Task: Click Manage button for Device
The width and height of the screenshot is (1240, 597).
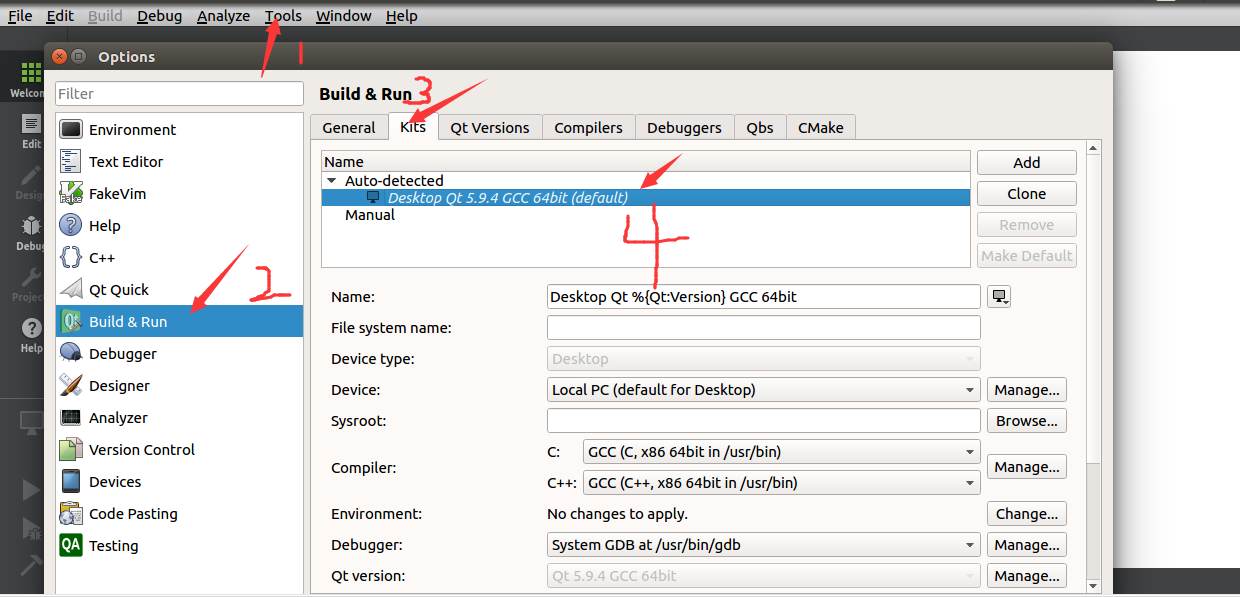Action: (1027, 390)
